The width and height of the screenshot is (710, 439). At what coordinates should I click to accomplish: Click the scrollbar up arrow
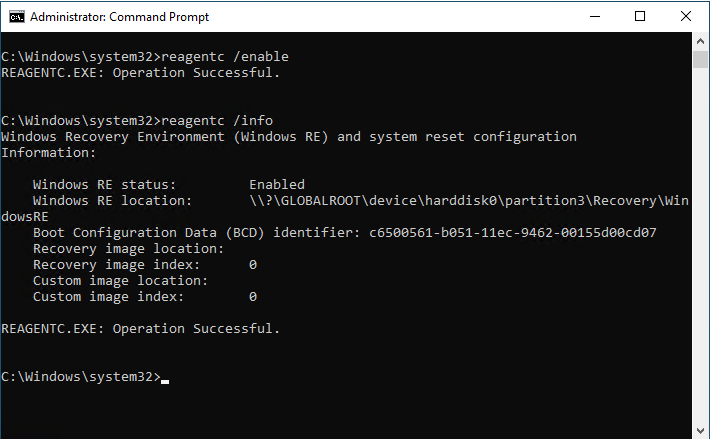click(x=700, y=41)
